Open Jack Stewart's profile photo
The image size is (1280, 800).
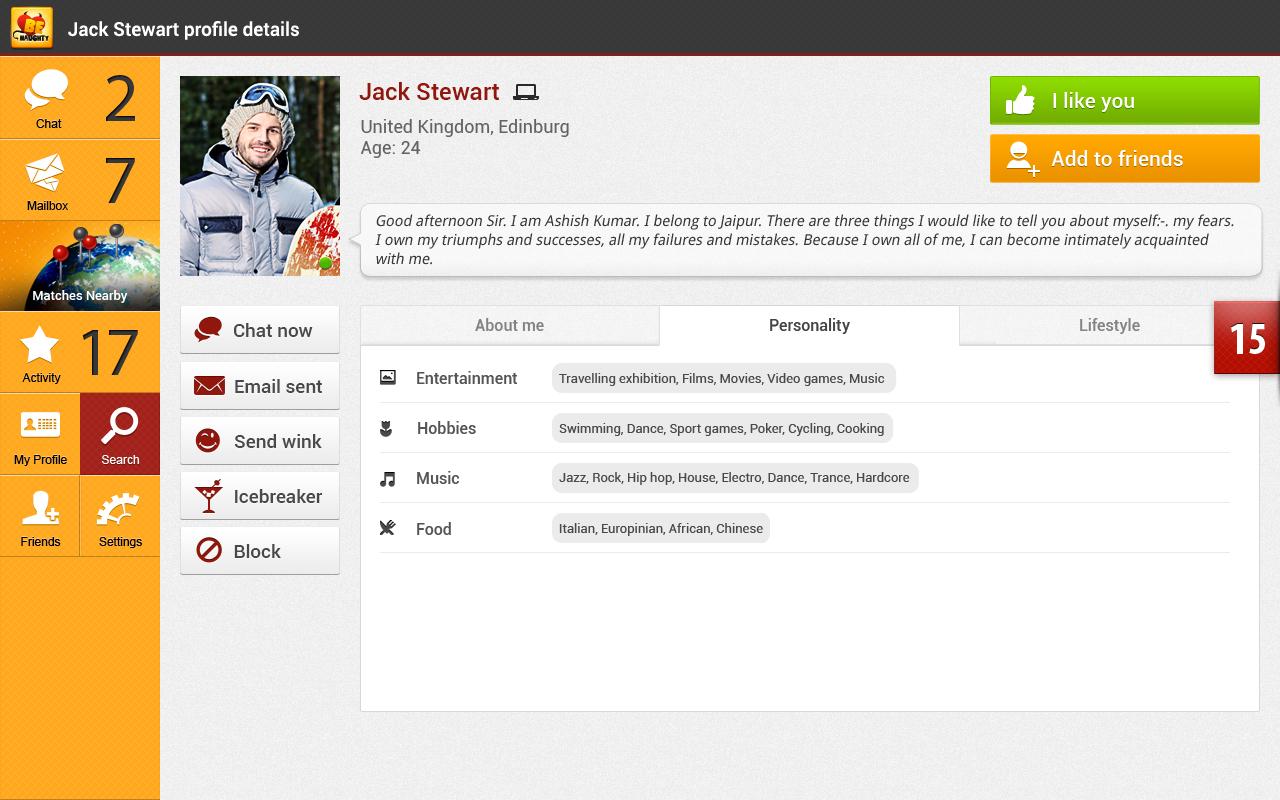pos(260,175)
